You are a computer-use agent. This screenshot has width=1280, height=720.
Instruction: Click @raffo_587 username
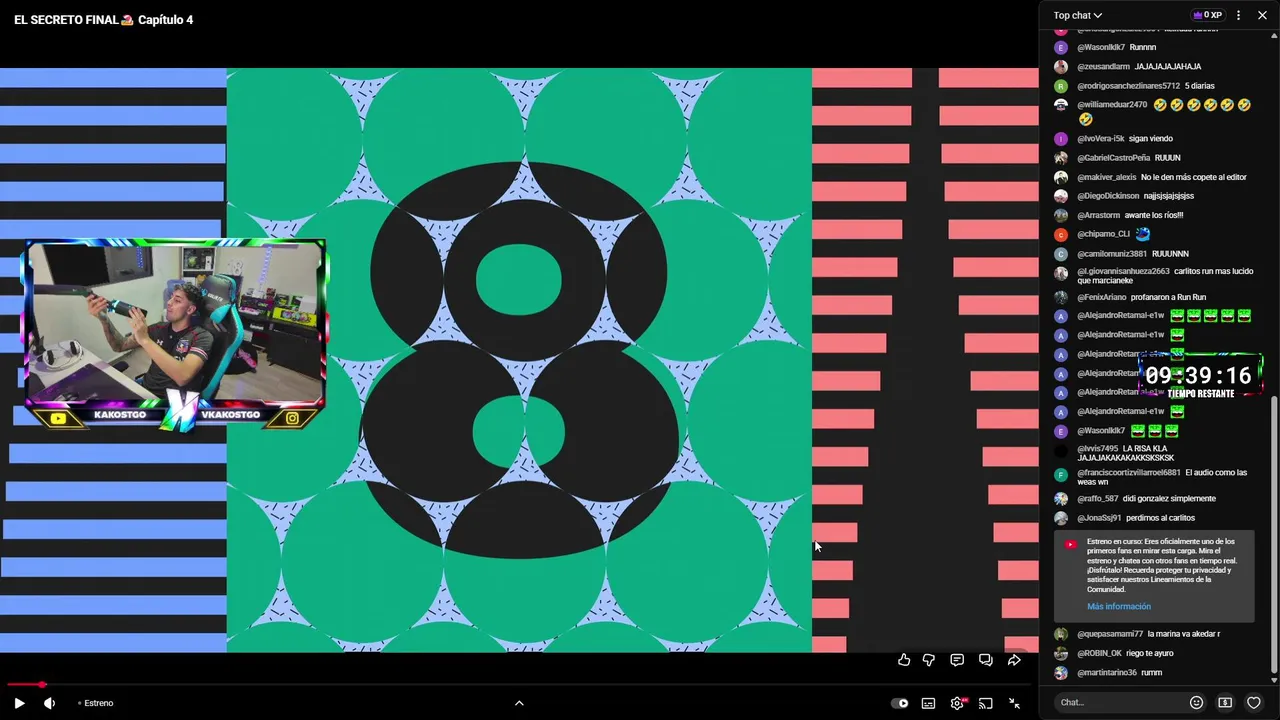click(x=1097, y=499)
